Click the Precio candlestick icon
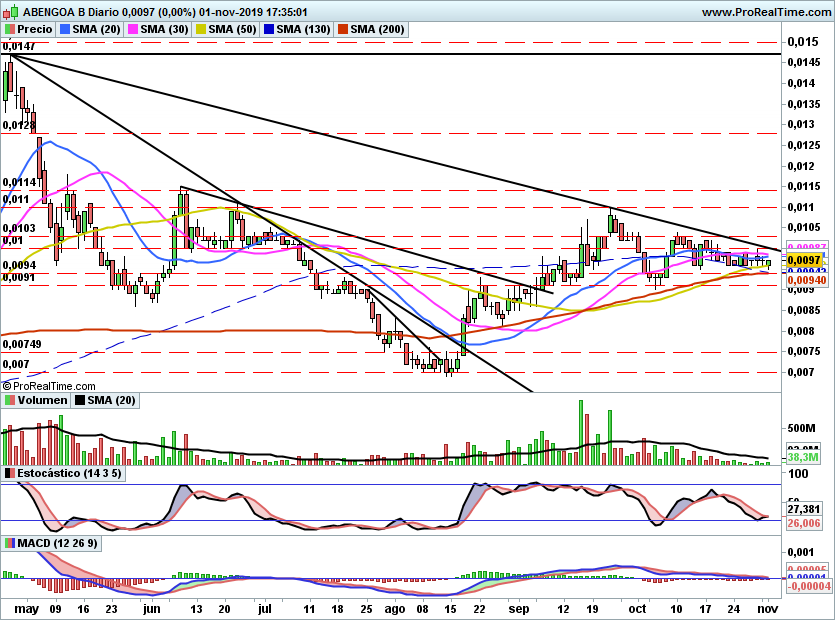 10,29
